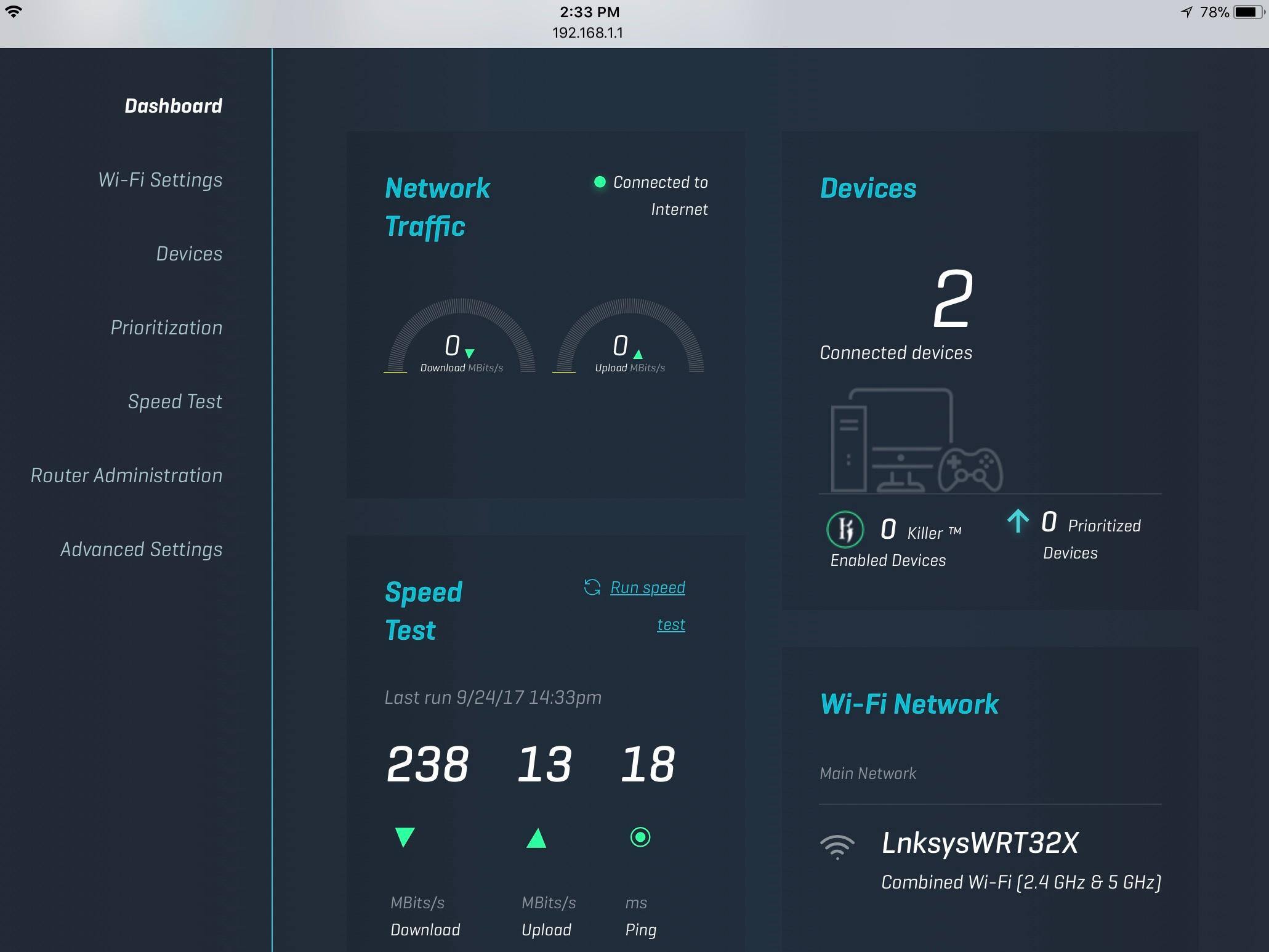Open Advanced Settings in the sidebar

click(x=141, y=549)
